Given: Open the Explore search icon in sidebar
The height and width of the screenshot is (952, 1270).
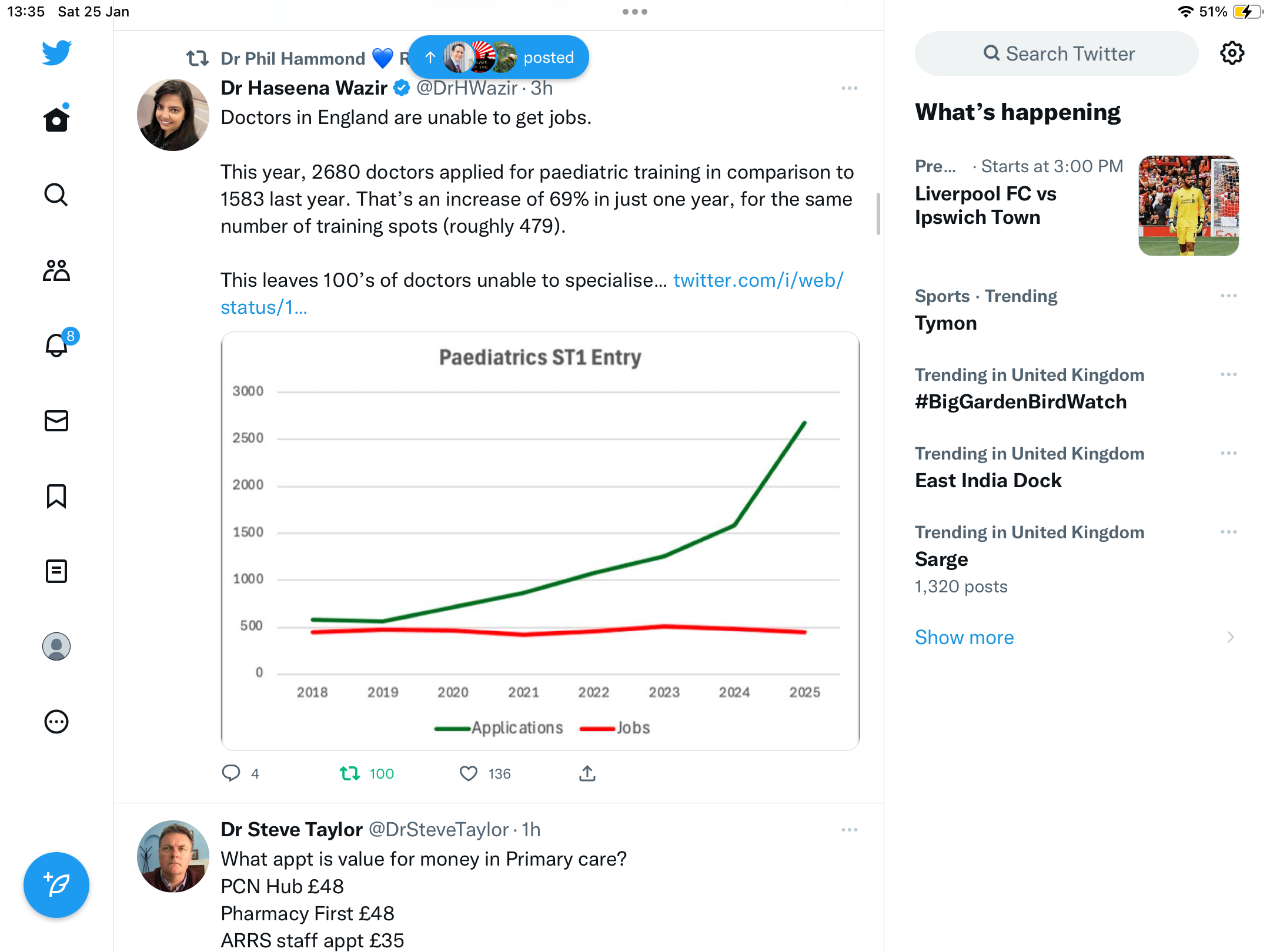Looking at the screenshot, I should point(56,195).
